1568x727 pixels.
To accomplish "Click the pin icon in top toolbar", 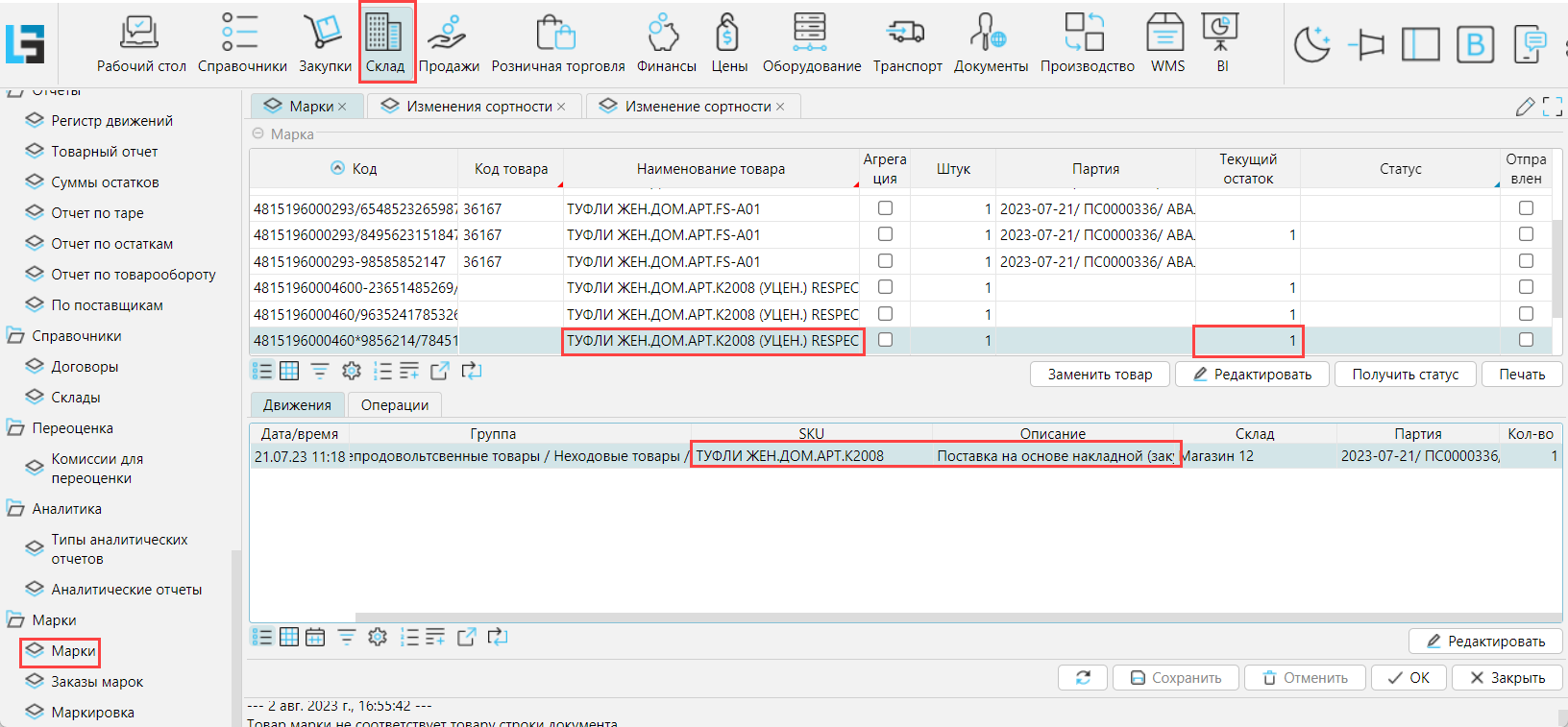I will [1366, 44].
